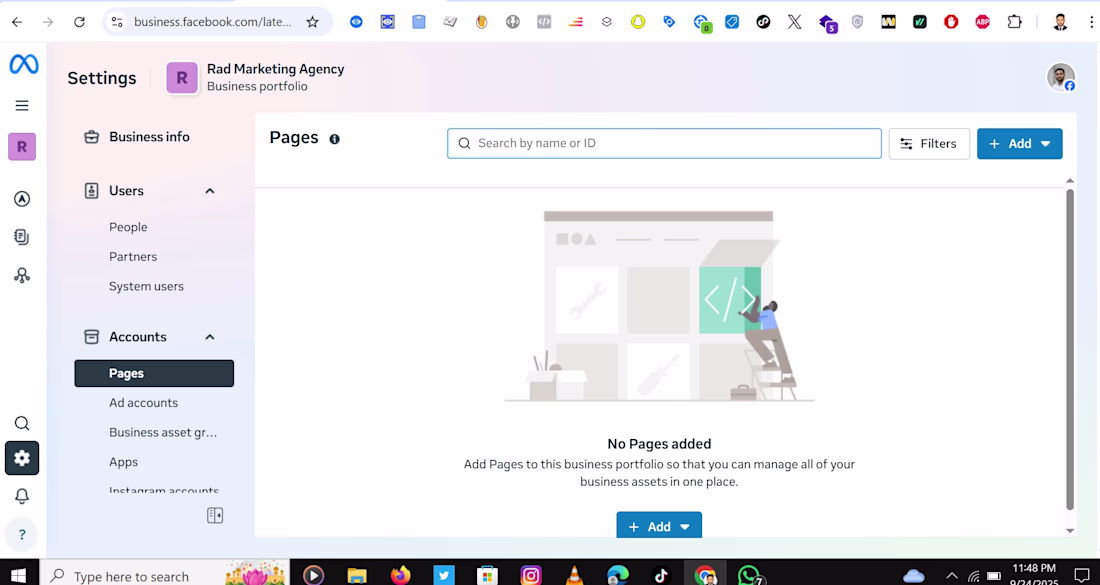Image resolution: width=1100 pixels, height=585 pixels.
Task: Open the compass navigation icon in left rail
Action: [x=22, y=199]
